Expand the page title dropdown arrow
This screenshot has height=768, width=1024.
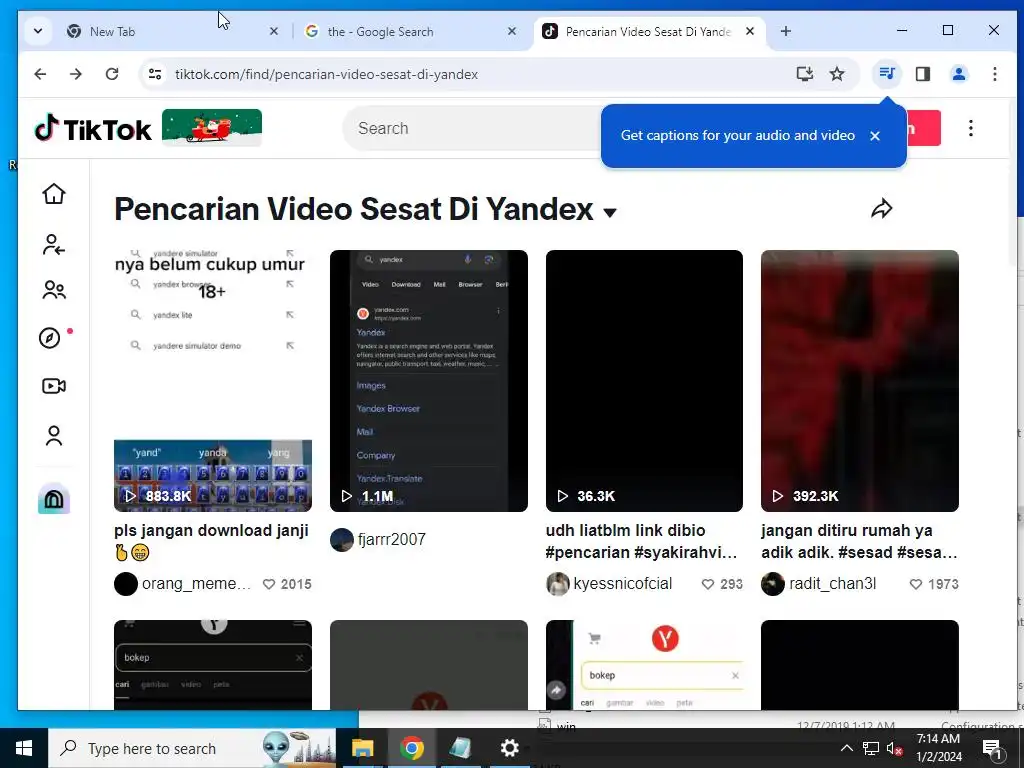pyautogui.click(x=610, y=213)
